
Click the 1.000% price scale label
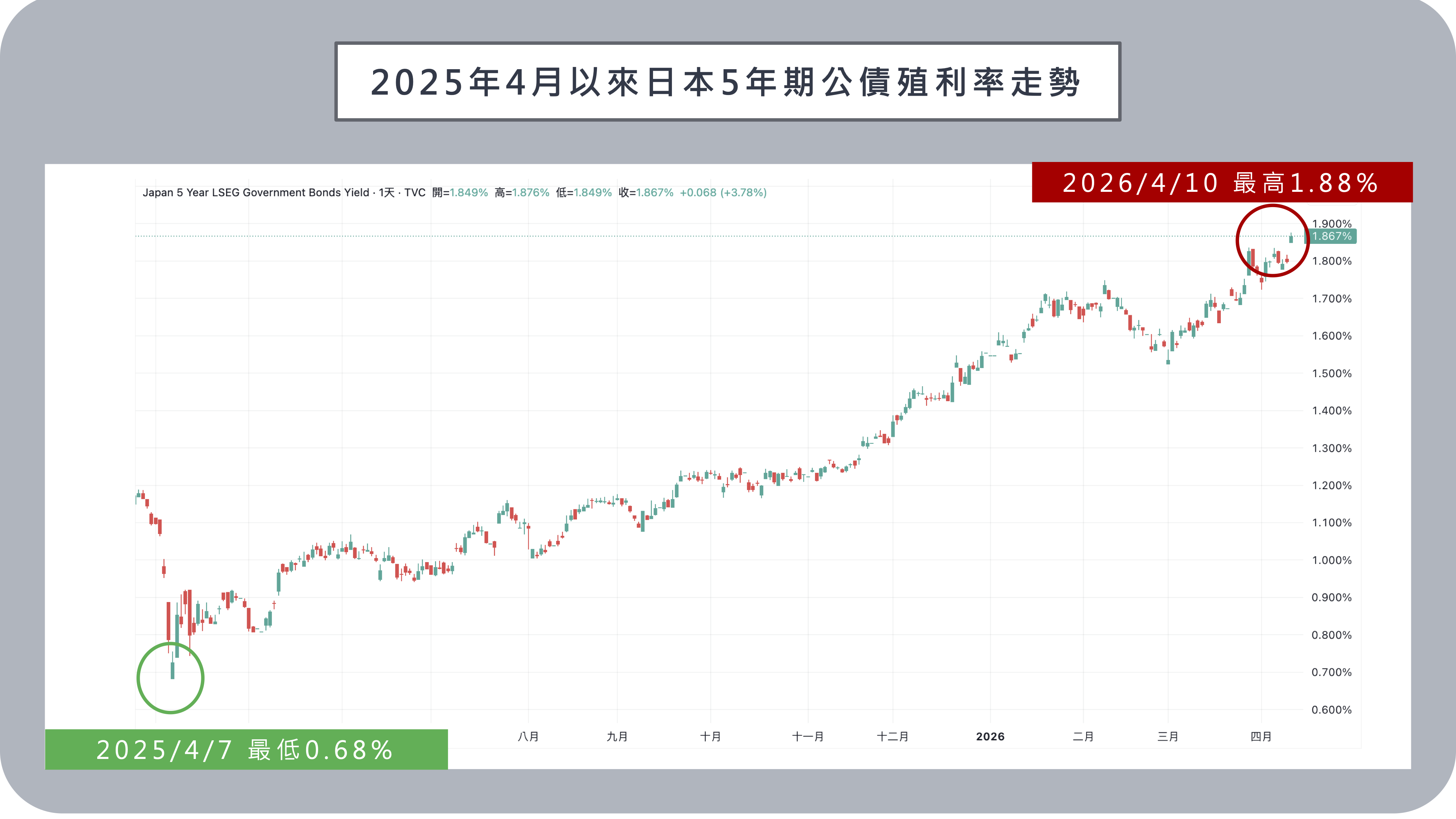pyautogui.click(x=1332, y=560)
